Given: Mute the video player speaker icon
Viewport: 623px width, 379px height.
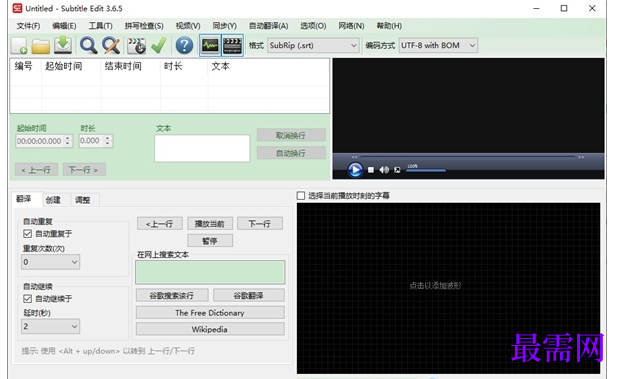Looking at the screenshot, I should (x=384, y=170).
